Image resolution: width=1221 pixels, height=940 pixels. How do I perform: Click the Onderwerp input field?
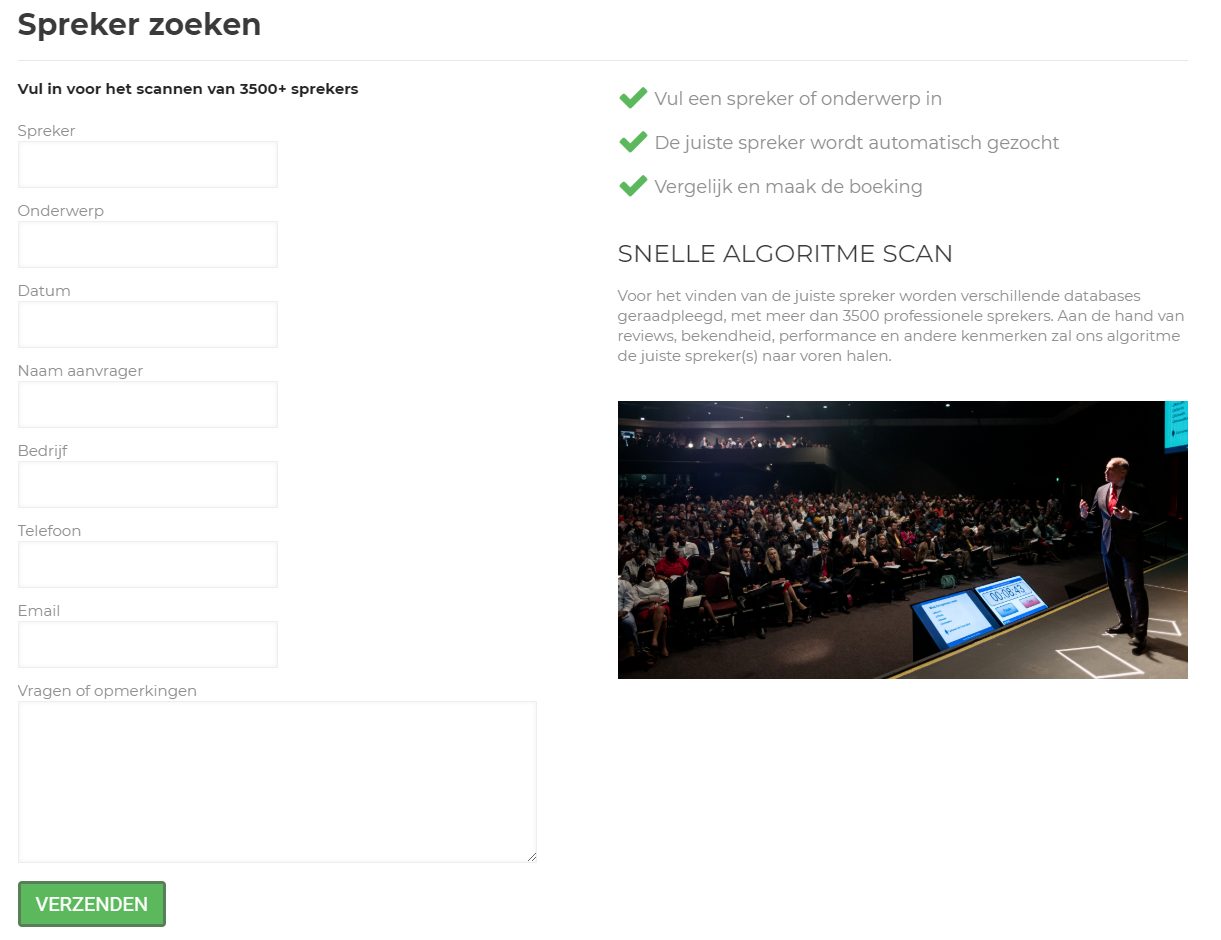click(147, 244)
